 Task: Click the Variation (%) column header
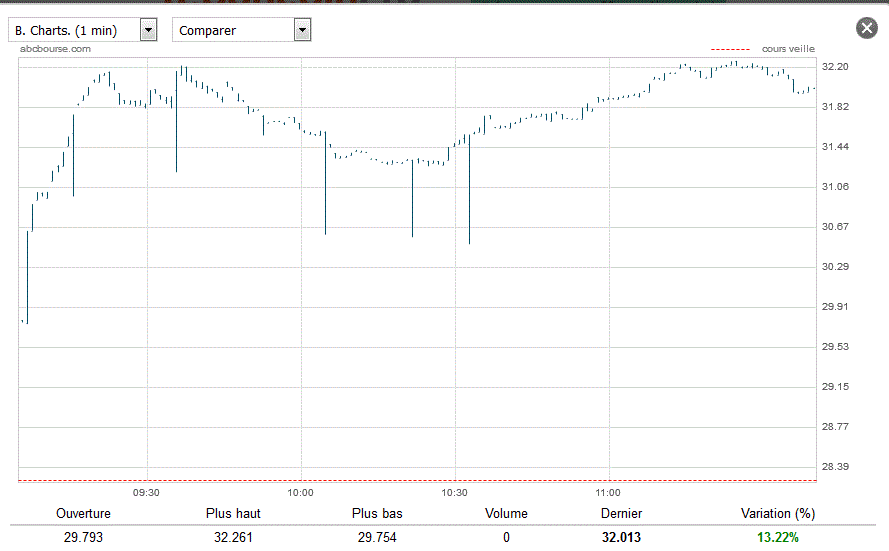click(x=778, y=514)
